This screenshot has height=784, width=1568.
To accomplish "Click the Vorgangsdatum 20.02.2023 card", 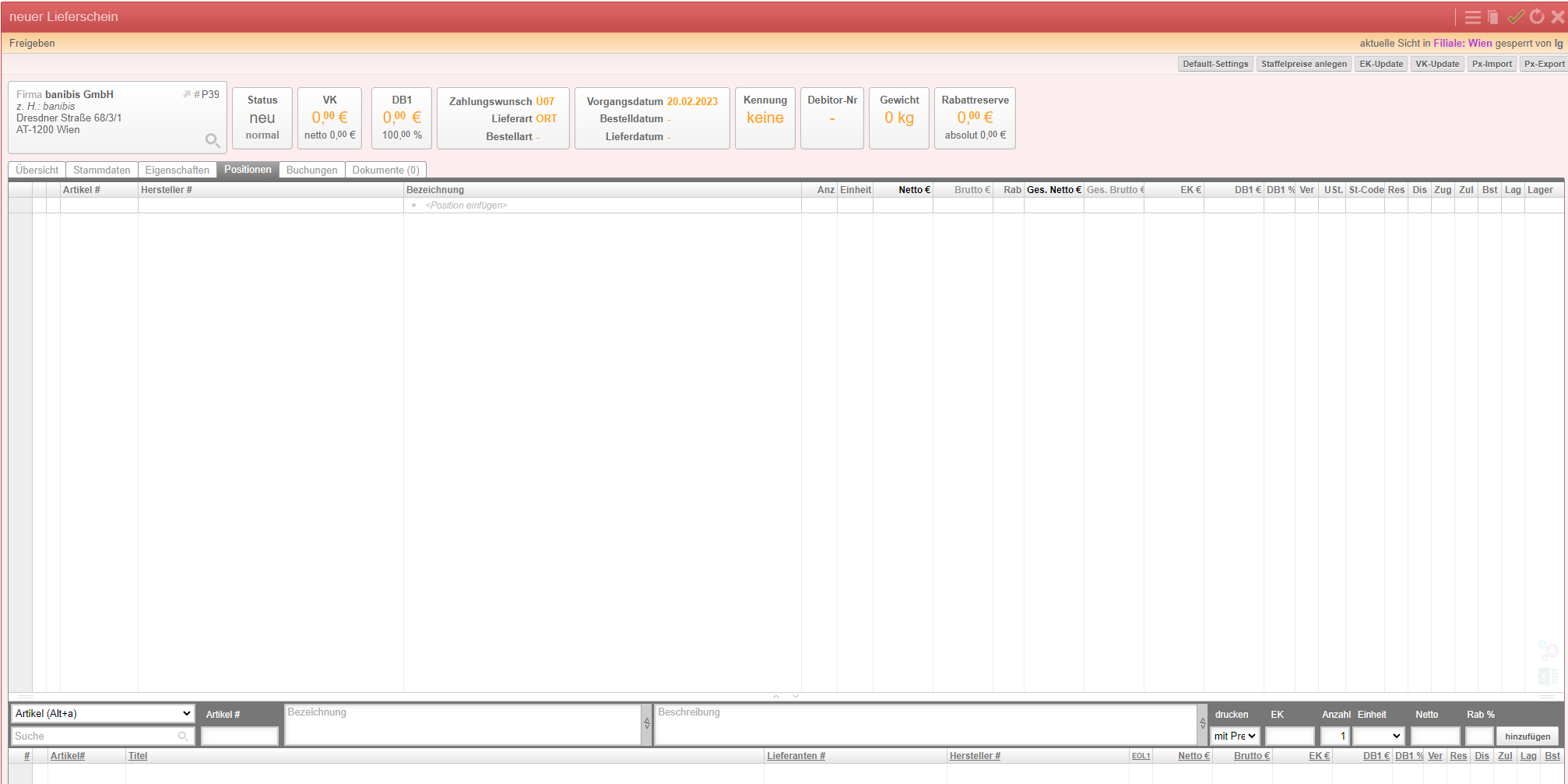I will coord(652,118).
